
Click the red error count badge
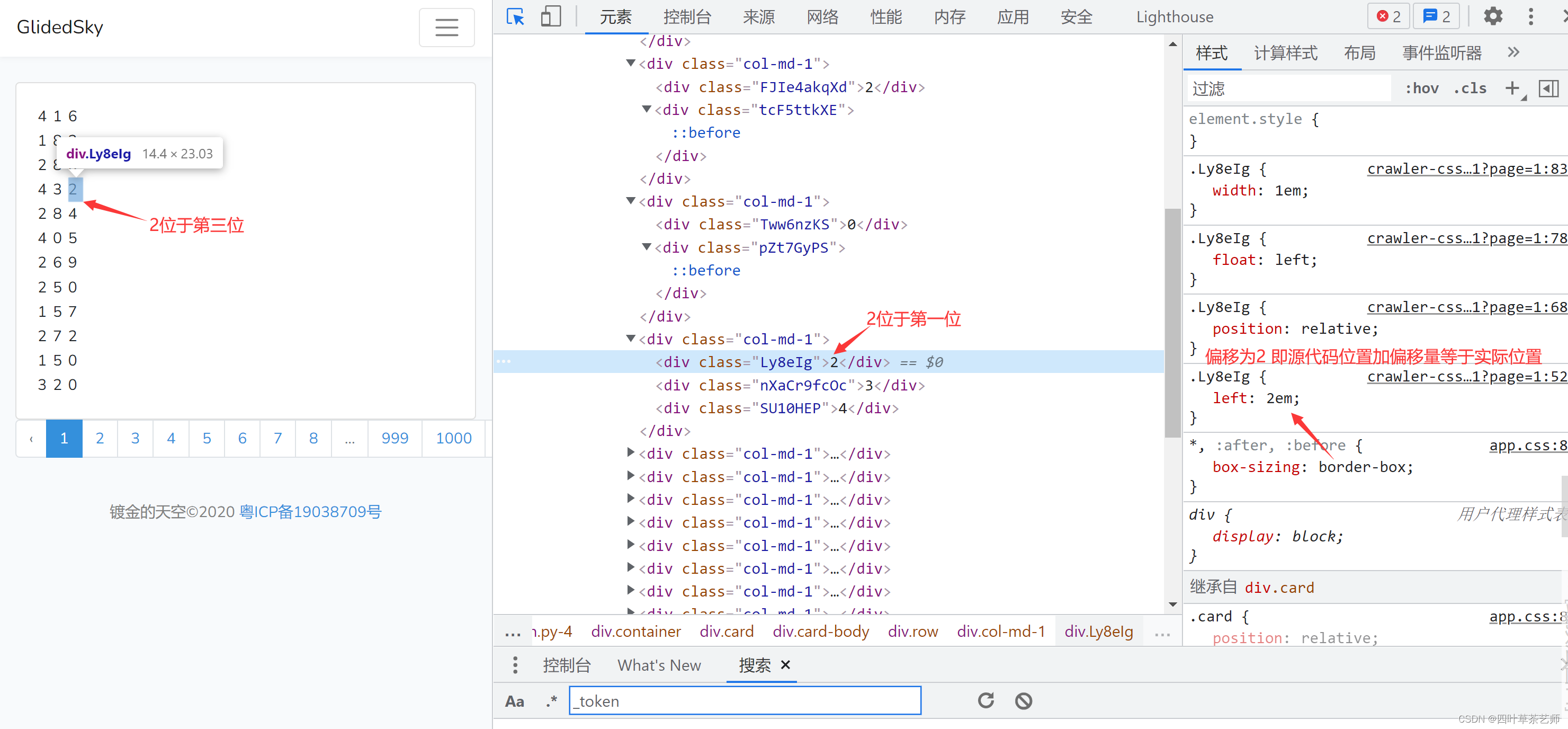(1388, 16)
